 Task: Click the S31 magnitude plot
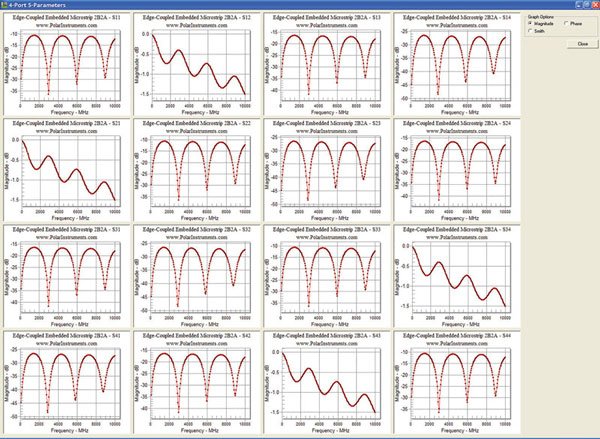coord(68,278)
